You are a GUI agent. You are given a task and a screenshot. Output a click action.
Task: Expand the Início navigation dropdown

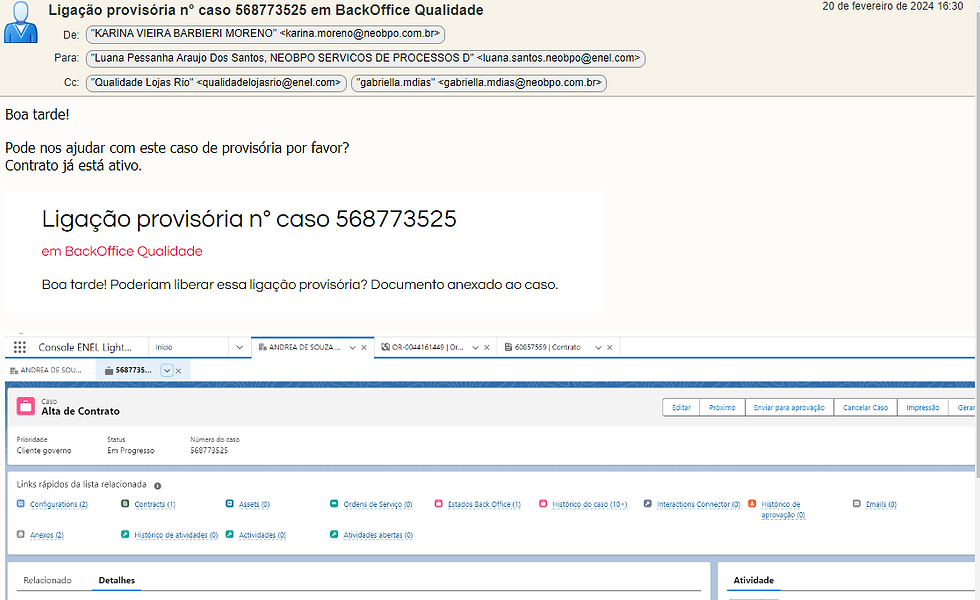(239, 348)
